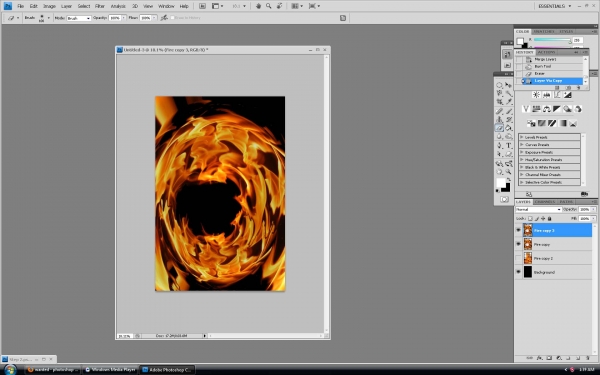
Task: Select the Zoom tool in toolbox
Action: pos(509,172)
